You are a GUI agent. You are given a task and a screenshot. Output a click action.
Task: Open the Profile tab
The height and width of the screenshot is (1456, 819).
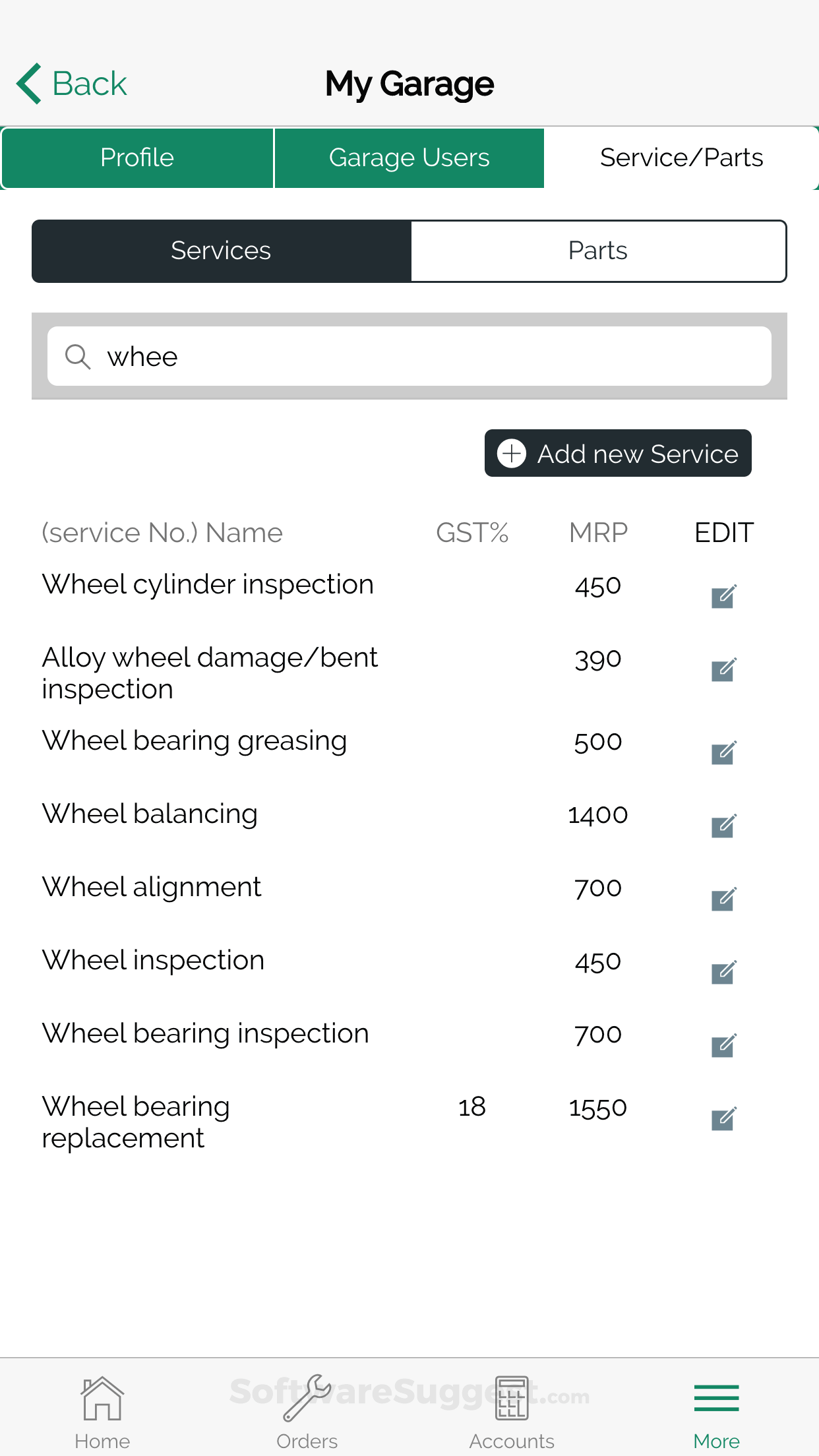[136, 158]
